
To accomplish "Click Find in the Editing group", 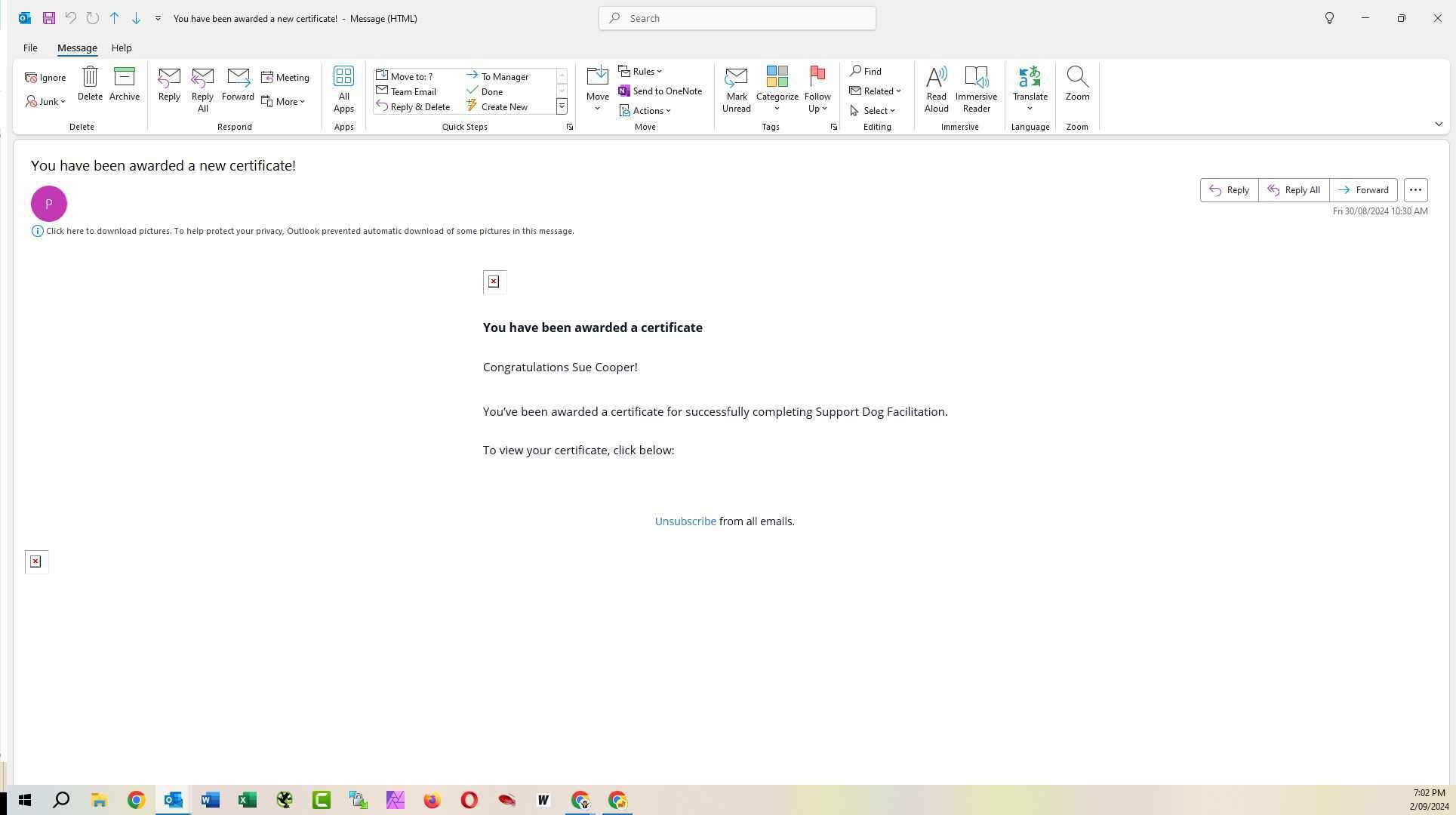I will 866,71.
